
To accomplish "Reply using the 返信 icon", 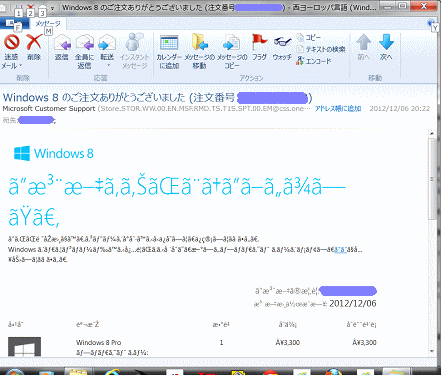I will tap(62, 43).
